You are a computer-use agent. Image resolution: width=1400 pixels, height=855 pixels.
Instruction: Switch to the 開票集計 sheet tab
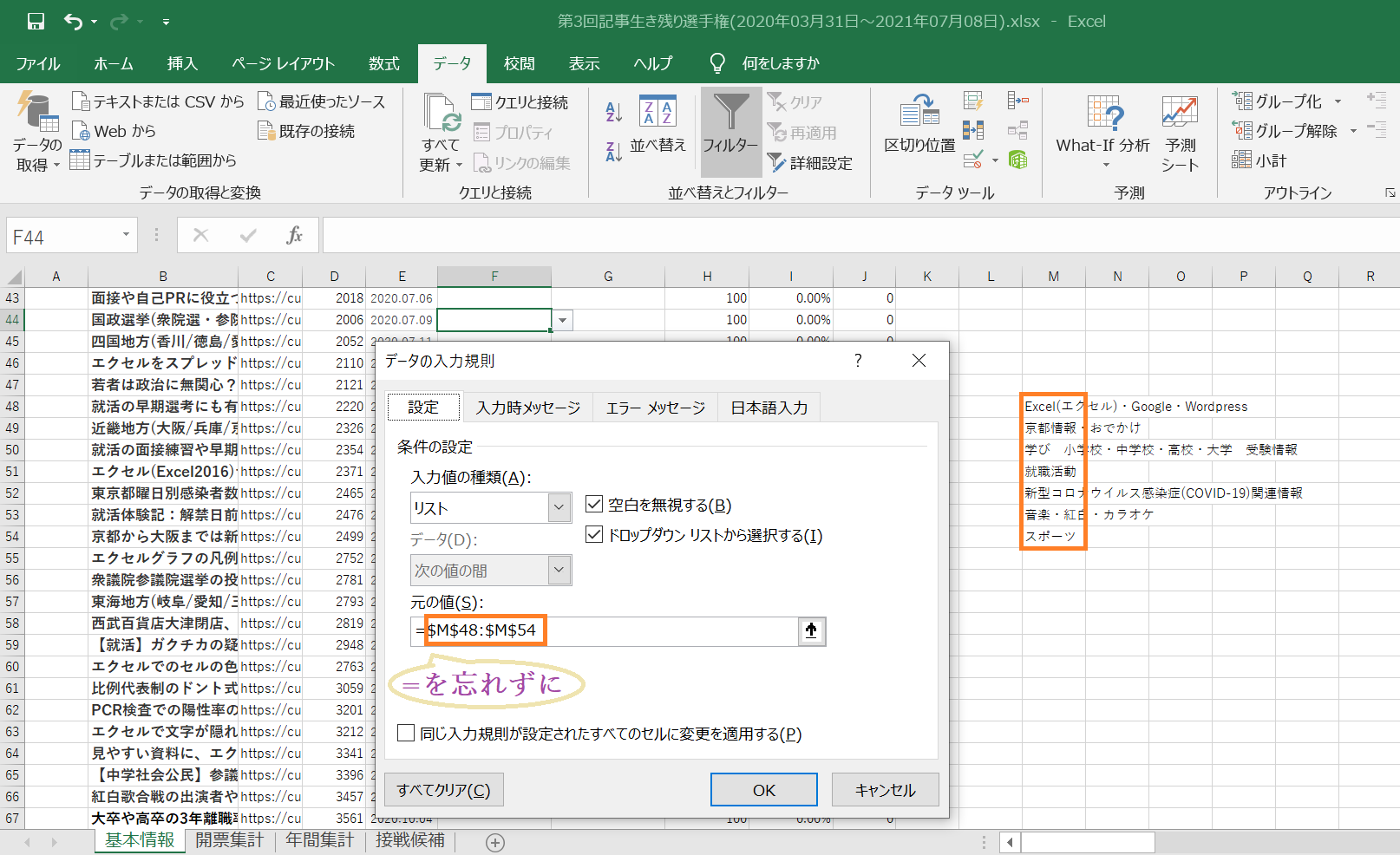[x=229, y=840]
